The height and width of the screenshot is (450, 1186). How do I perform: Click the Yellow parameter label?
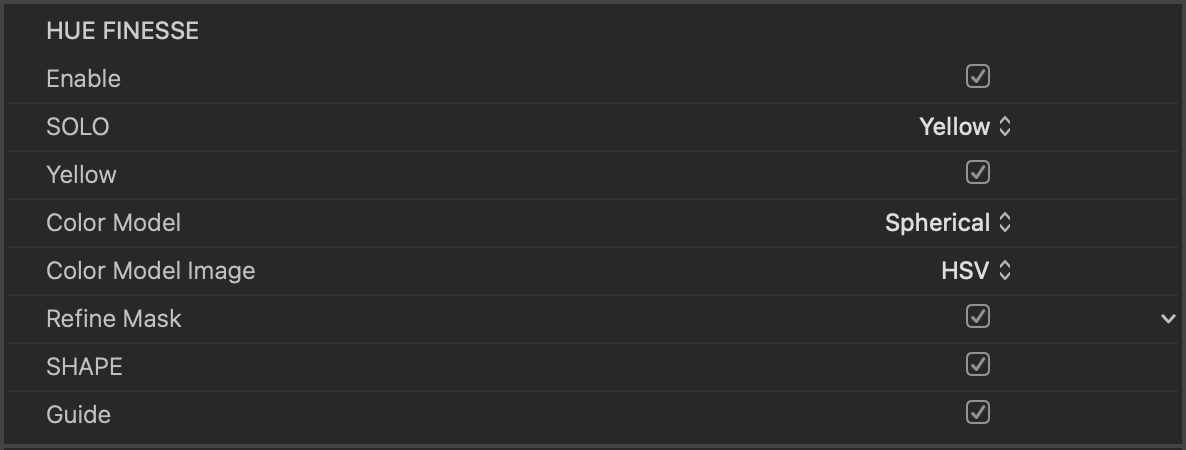81,175
